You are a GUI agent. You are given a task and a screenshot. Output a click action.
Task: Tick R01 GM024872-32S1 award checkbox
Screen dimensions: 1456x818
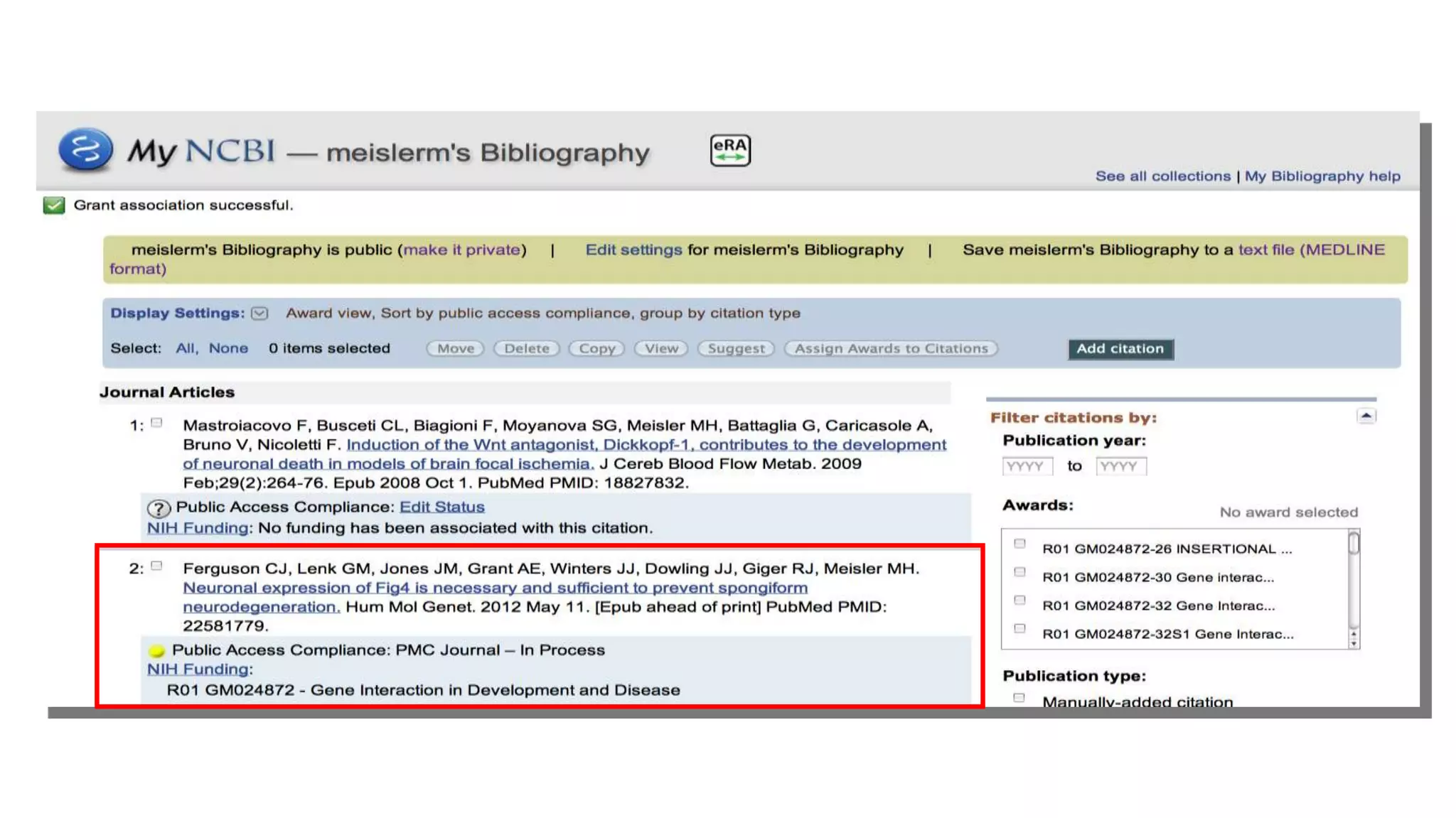point(1019,629)
